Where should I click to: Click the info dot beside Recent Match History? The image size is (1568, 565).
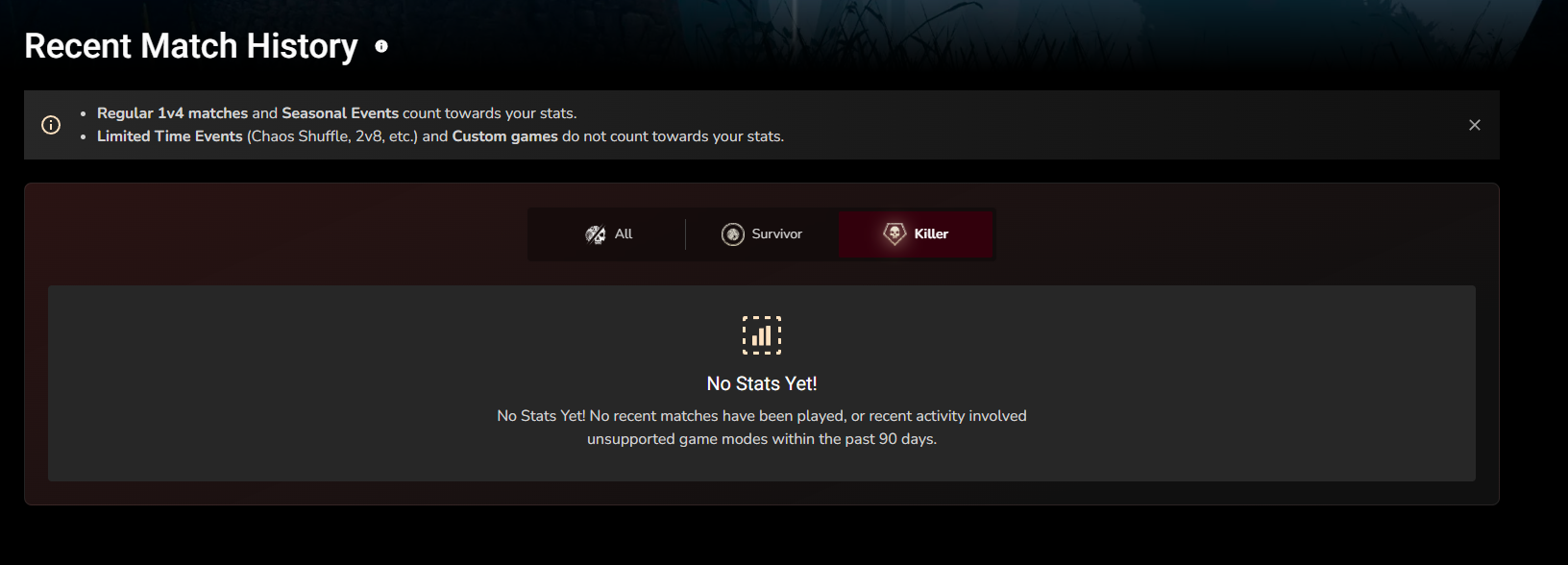(x=381, y=46)
